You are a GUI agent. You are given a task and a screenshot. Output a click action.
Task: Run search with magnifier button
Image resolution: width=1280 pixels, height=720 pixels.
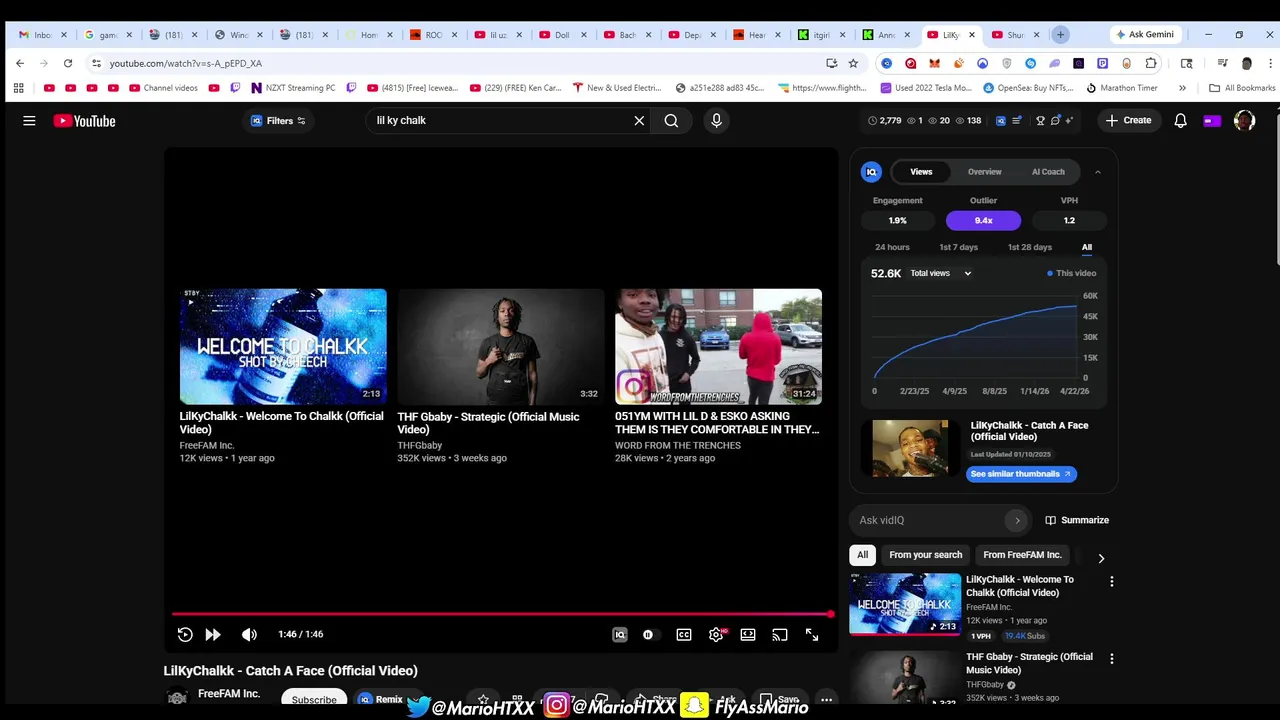coord(671,121)
